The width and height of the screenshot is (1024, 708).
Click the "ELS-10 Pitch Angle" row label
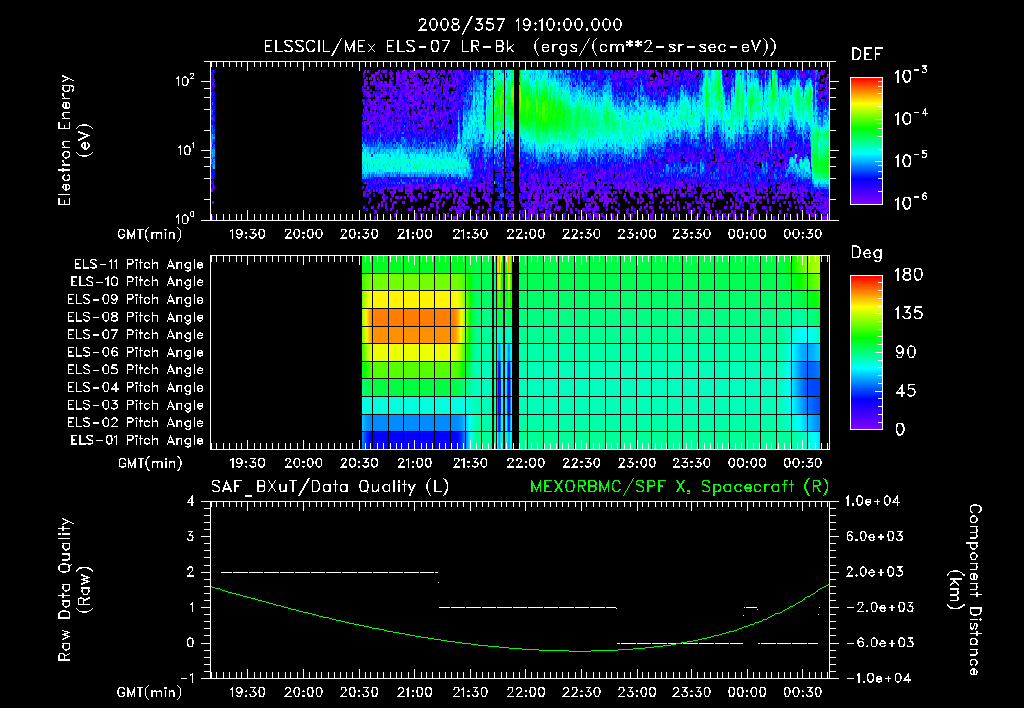point(137,282)
